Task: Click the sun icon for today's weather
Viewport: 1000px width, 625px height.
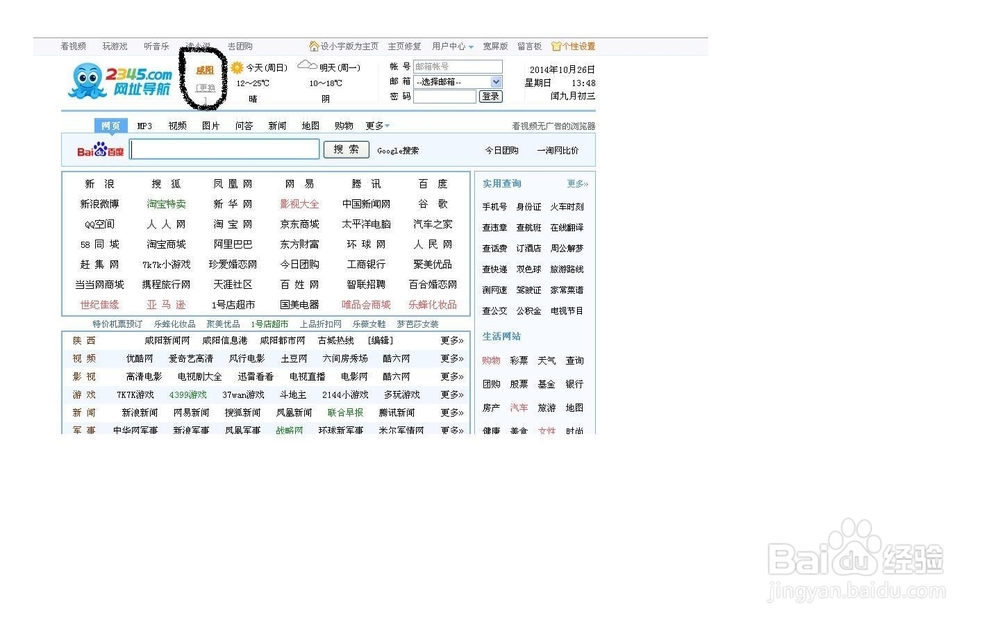Action: point(237,68)
